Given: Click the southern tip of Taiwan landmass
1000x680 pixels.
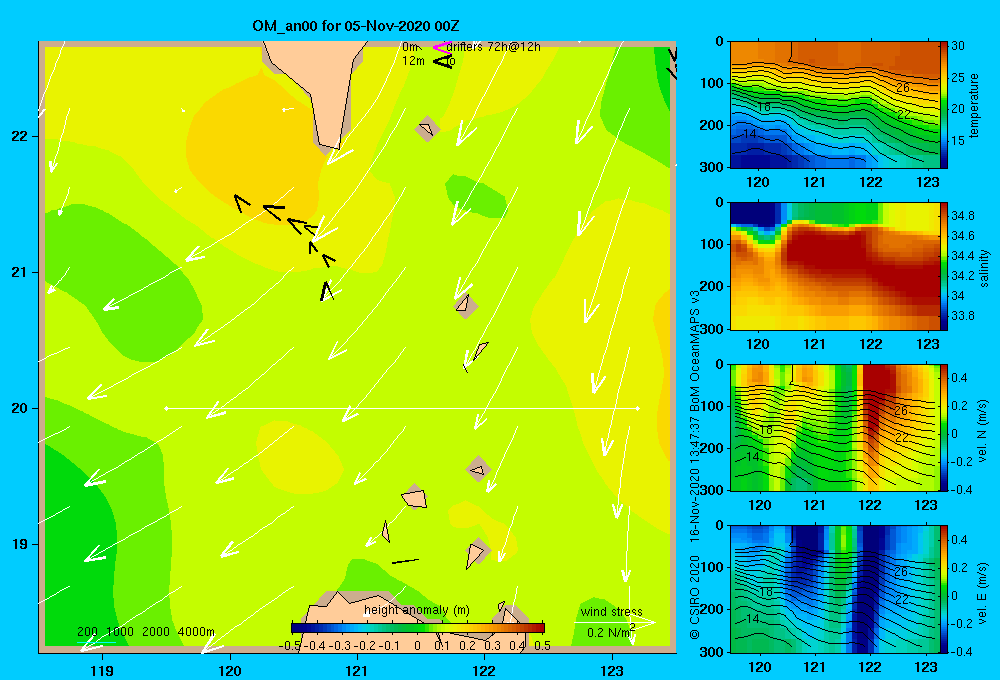Looking at the screenshot, I should pos(331,148).
